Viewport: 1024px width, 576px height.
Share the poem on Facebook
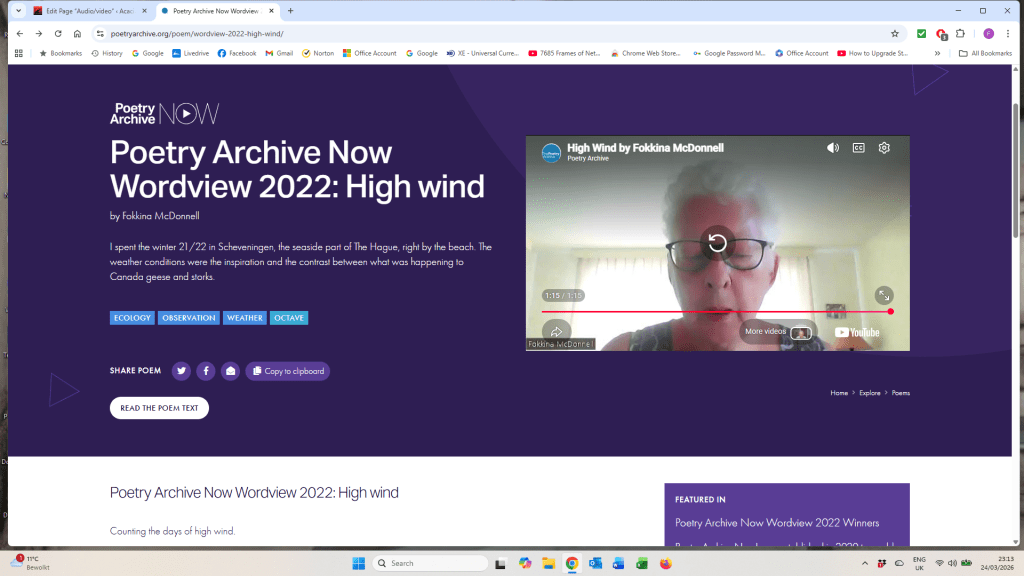[x=206, y=371]
